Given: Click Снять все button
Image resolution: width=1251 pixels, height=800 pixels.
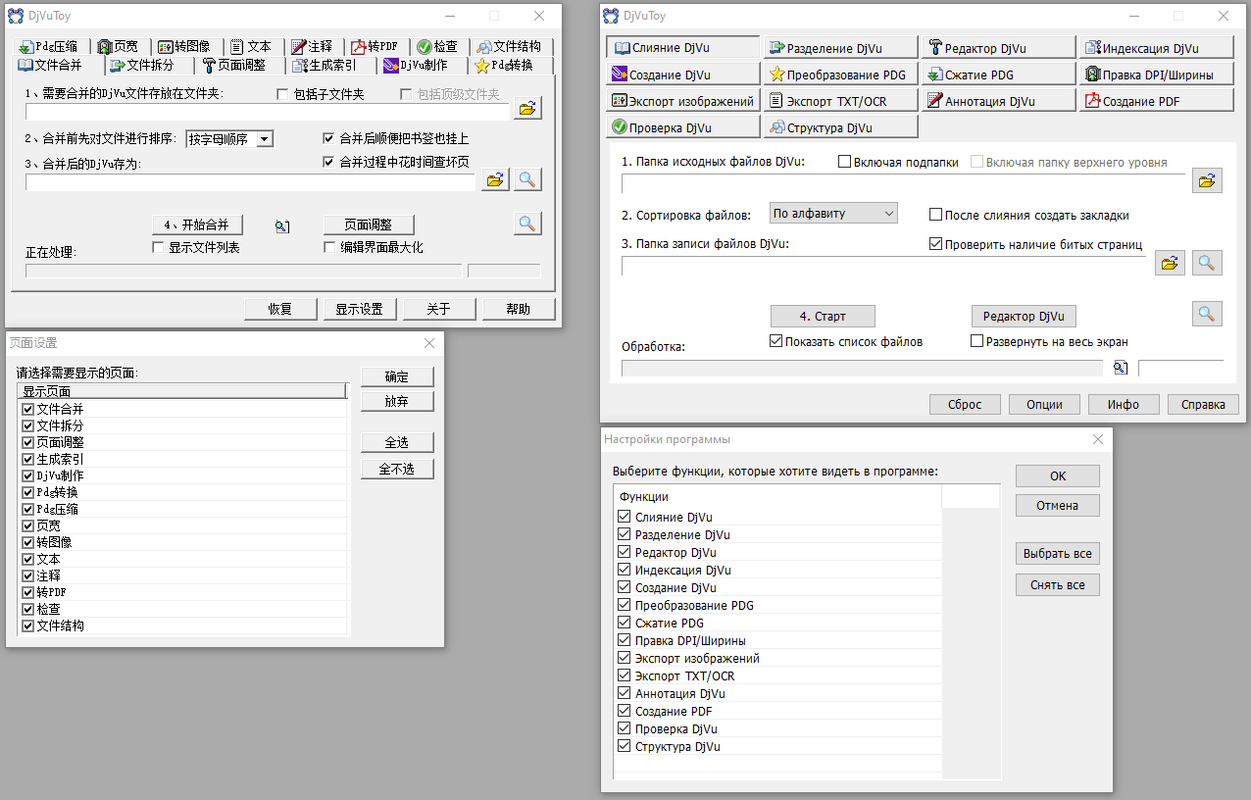Looking at the screenshot, I should [1057, 585].
